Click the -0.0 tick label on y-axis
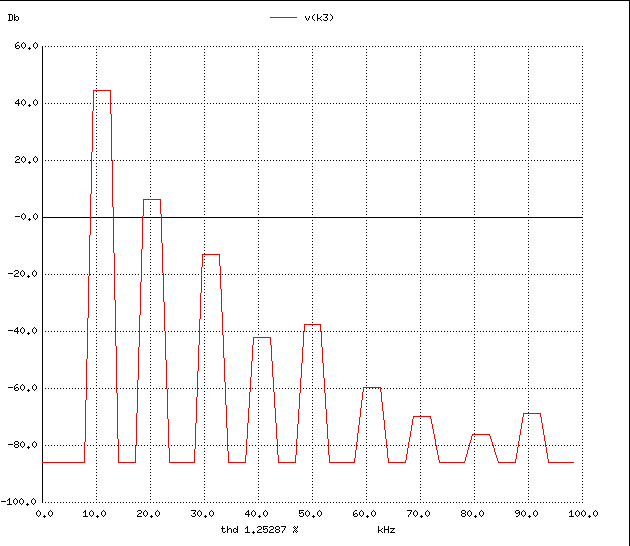630x546 pixels. (24, 217)
